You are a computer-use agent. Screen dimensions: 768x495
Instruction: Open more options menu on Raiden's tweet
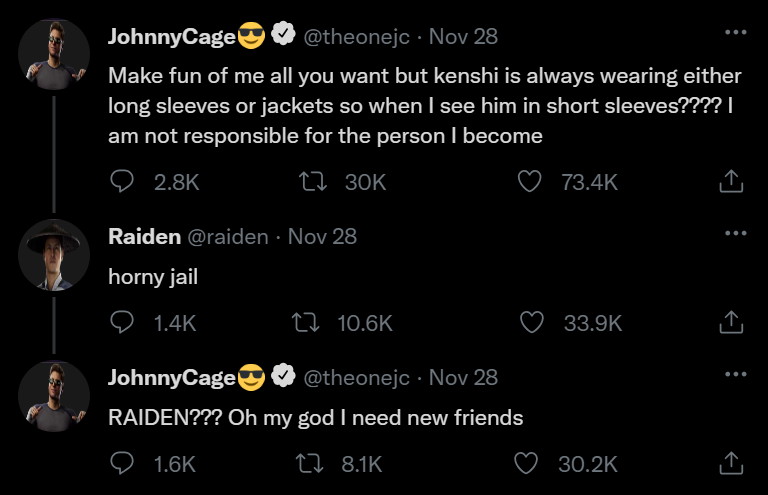[x=735, y=233]
